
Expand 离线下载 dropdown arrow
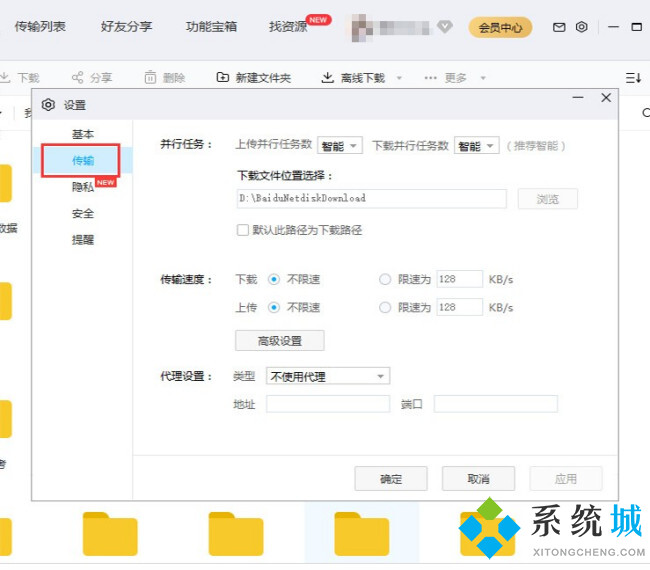pyautogui.click(x=399, y=78)
